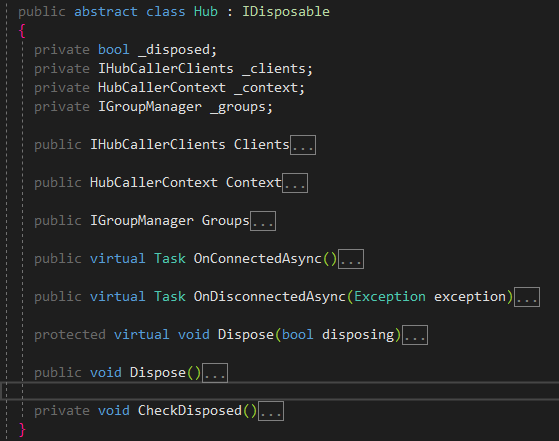Screen dimensions: 559x441
Task: Click the Context property name
Action: tap(253, 183)
